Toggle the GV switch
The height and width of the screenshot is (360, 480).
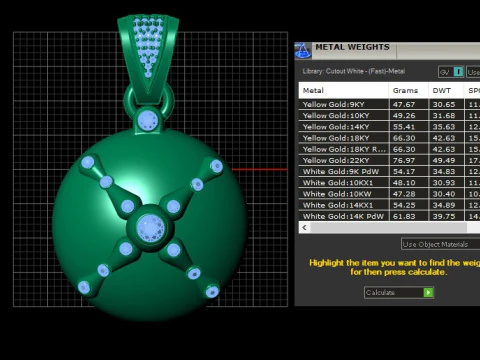[x=451, y=72]
